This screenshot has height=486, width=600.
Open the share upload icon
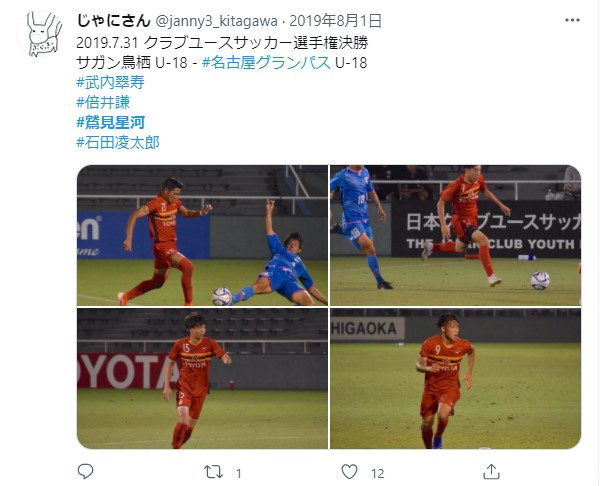click(491, 472)
